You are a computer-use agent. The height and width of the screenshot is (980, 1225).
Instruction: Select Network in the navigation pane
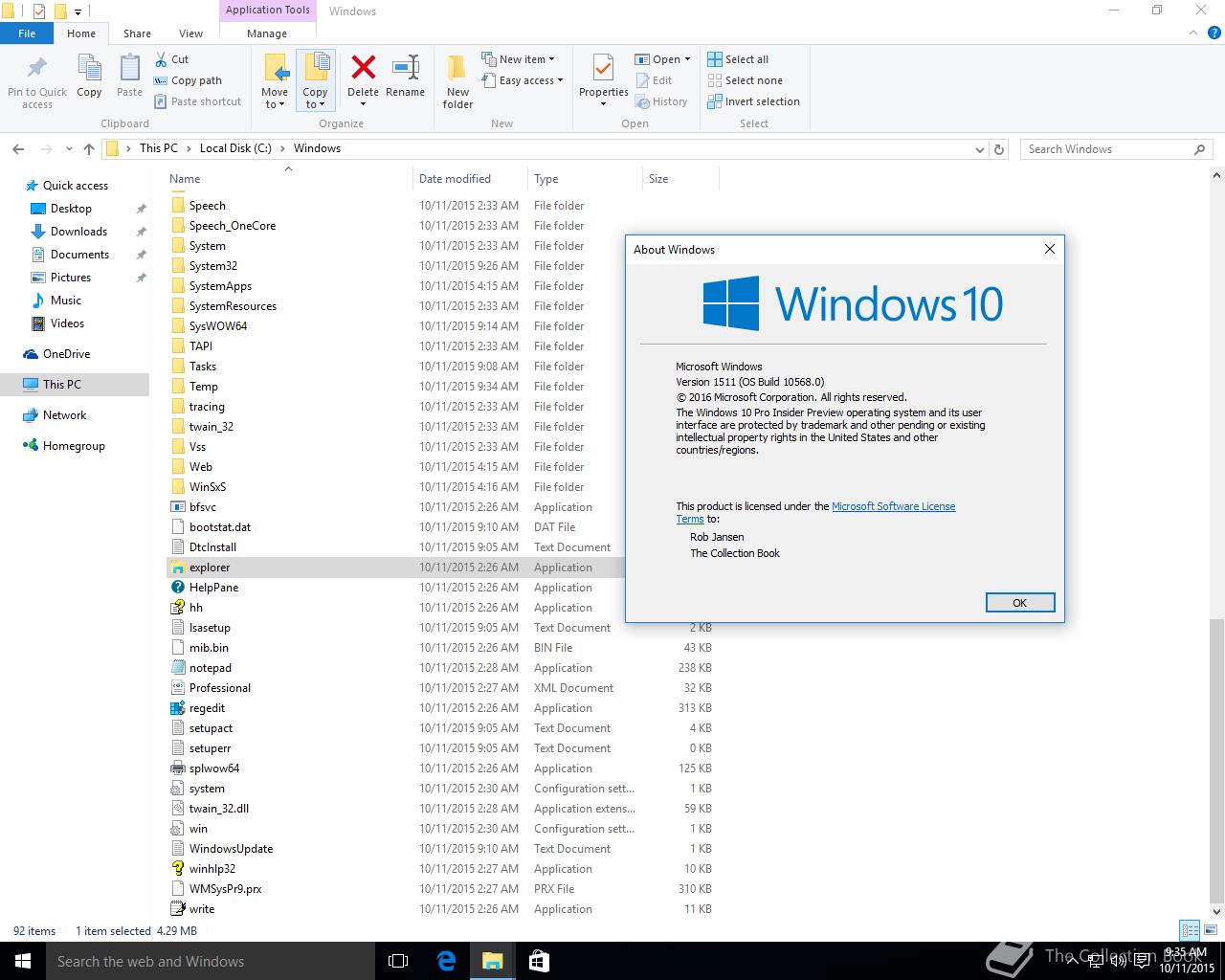(64, 415)
